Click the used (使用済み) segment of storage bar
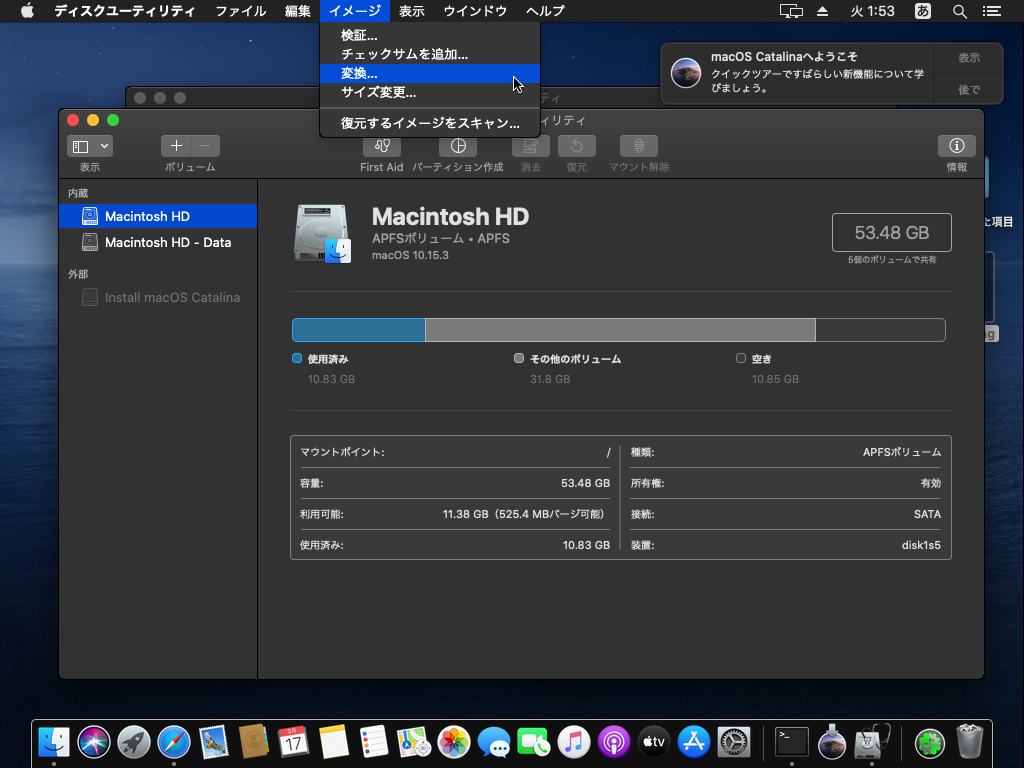Image resolution: width=1024 pixels, height=768 pixels. (359, 330)
